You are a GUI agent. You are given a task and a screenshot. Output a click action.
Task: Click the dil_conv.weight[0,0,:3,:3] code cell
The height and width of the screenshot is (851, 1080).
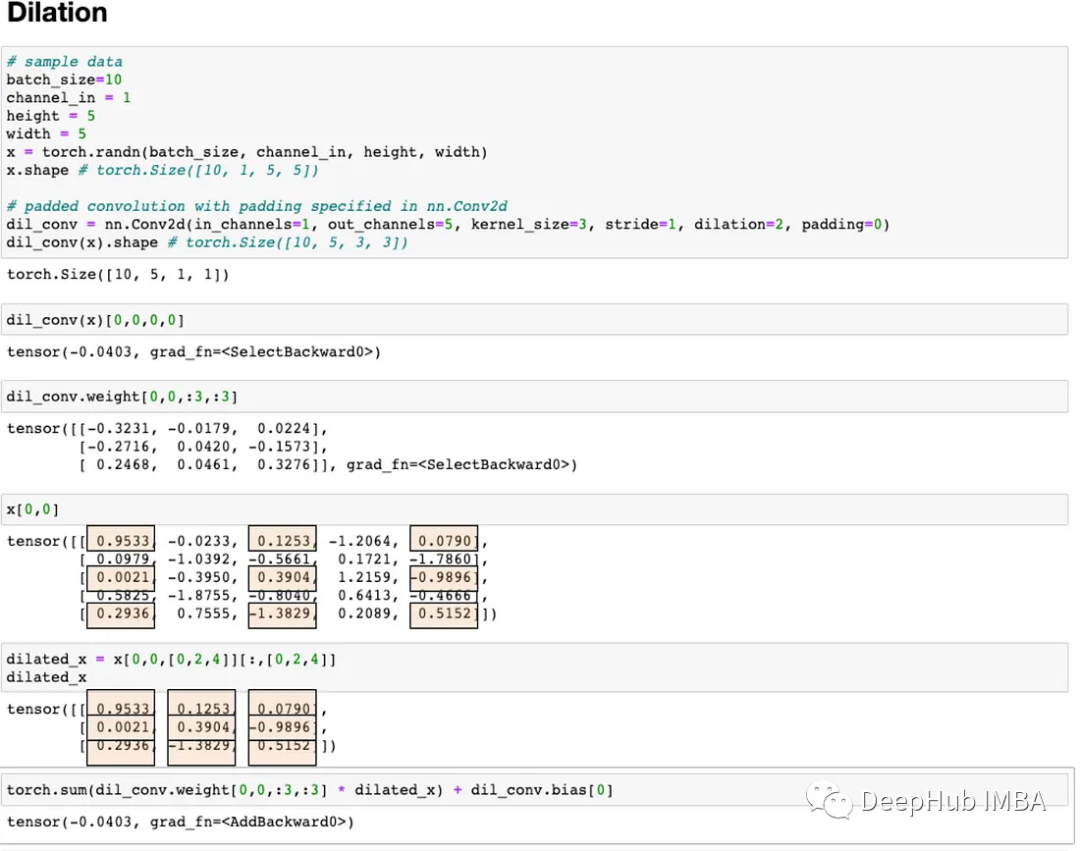tap(534, 397)
